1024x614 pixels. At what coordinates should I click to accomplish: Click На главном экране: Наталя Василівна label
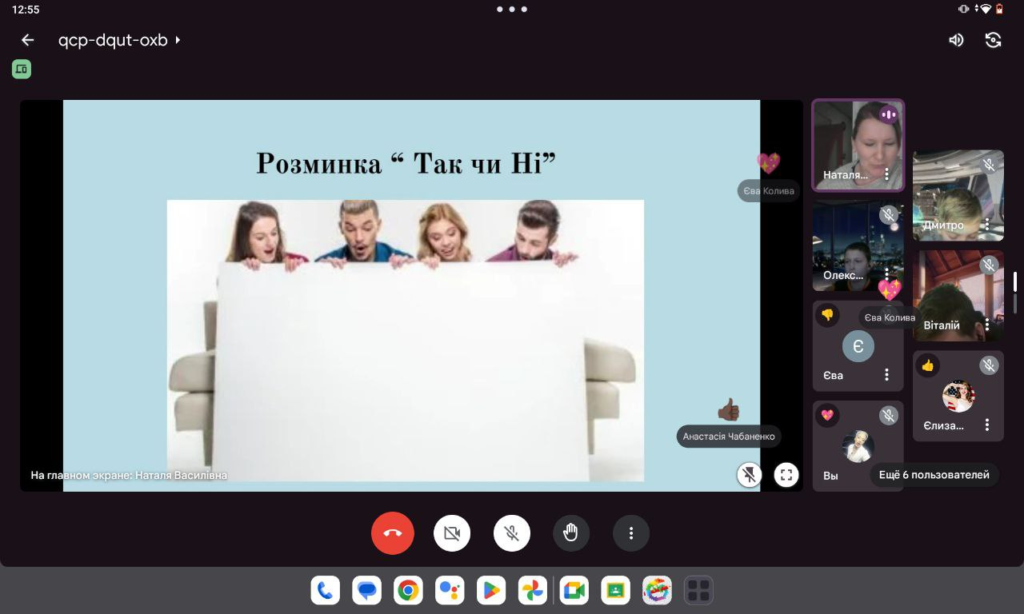point(129,475)
